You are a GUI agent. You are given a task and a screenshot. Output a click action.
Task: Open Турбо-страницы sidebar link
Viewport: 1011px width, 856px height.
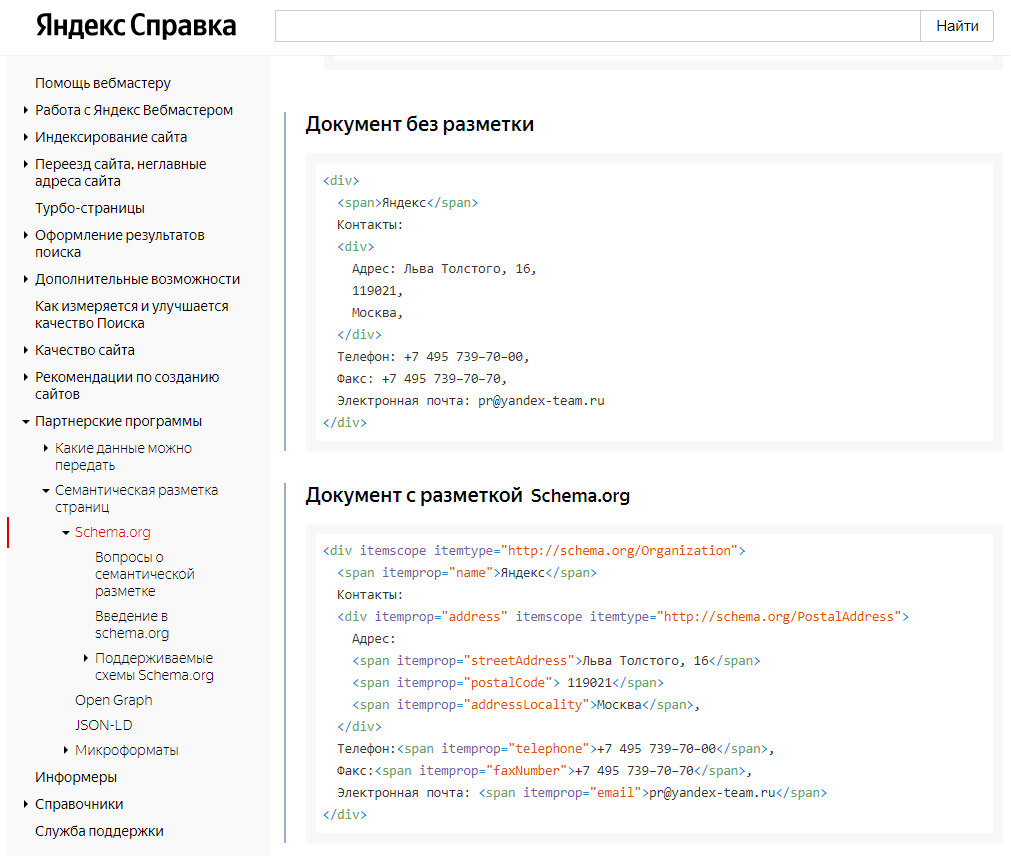[90, 208]
